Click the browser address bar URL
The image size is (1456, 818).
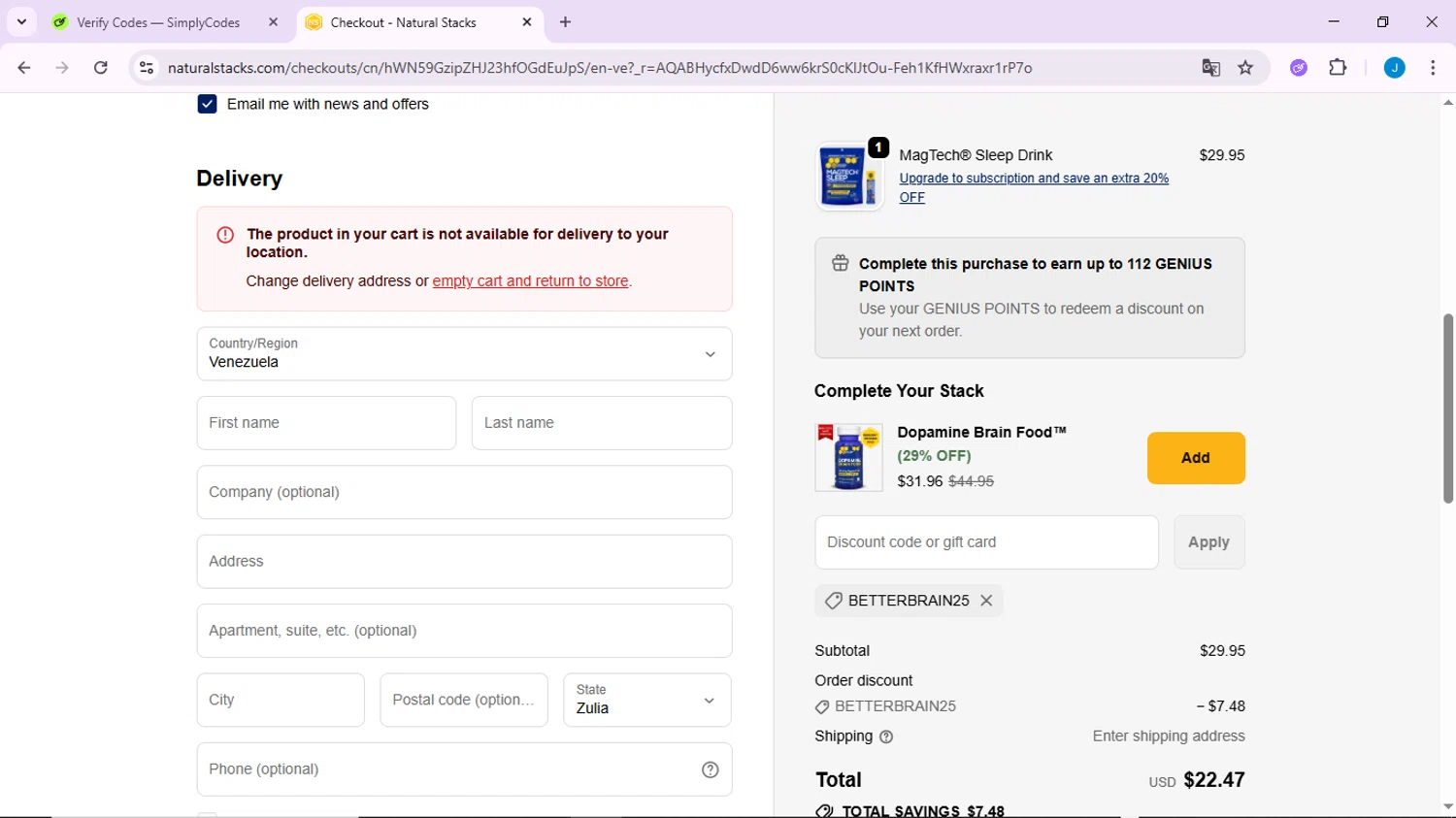pos(600,68)
